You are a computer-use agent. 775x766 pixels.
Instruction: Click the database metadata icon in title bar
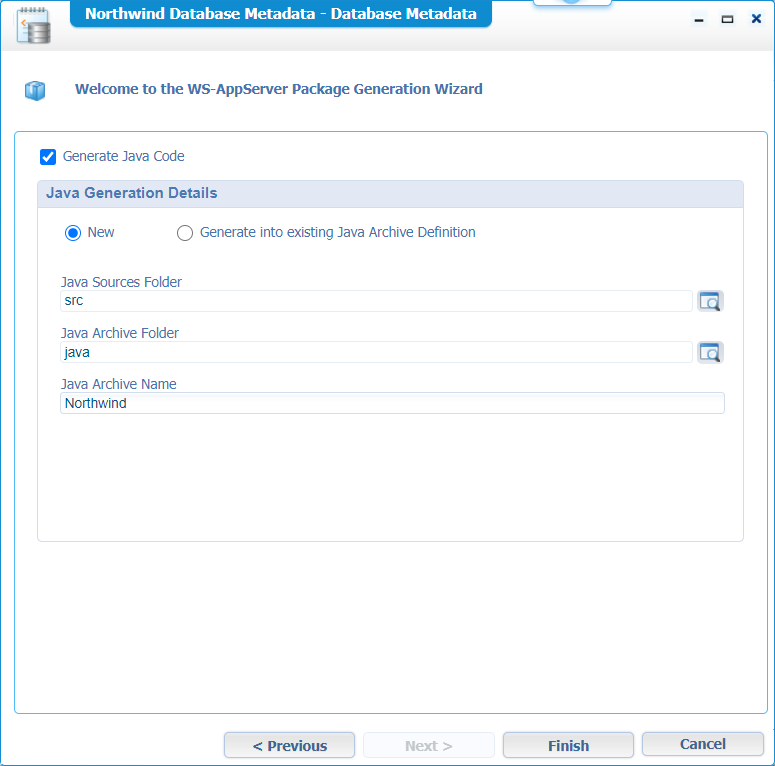coord(35,25)
